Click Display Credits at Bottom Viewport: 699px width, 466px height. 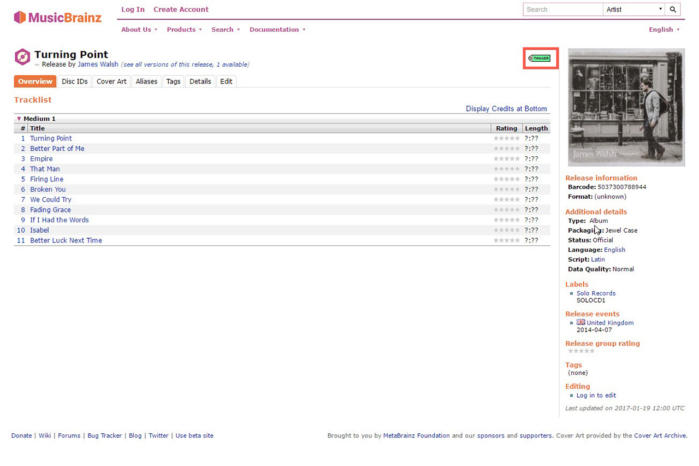pyautogui.click(x=506, y=109)
